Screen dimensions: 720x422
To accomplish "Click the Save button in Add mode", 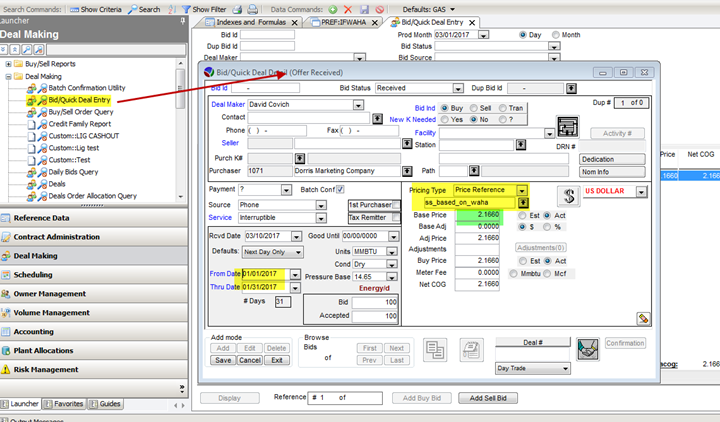I will pos(222,360).
